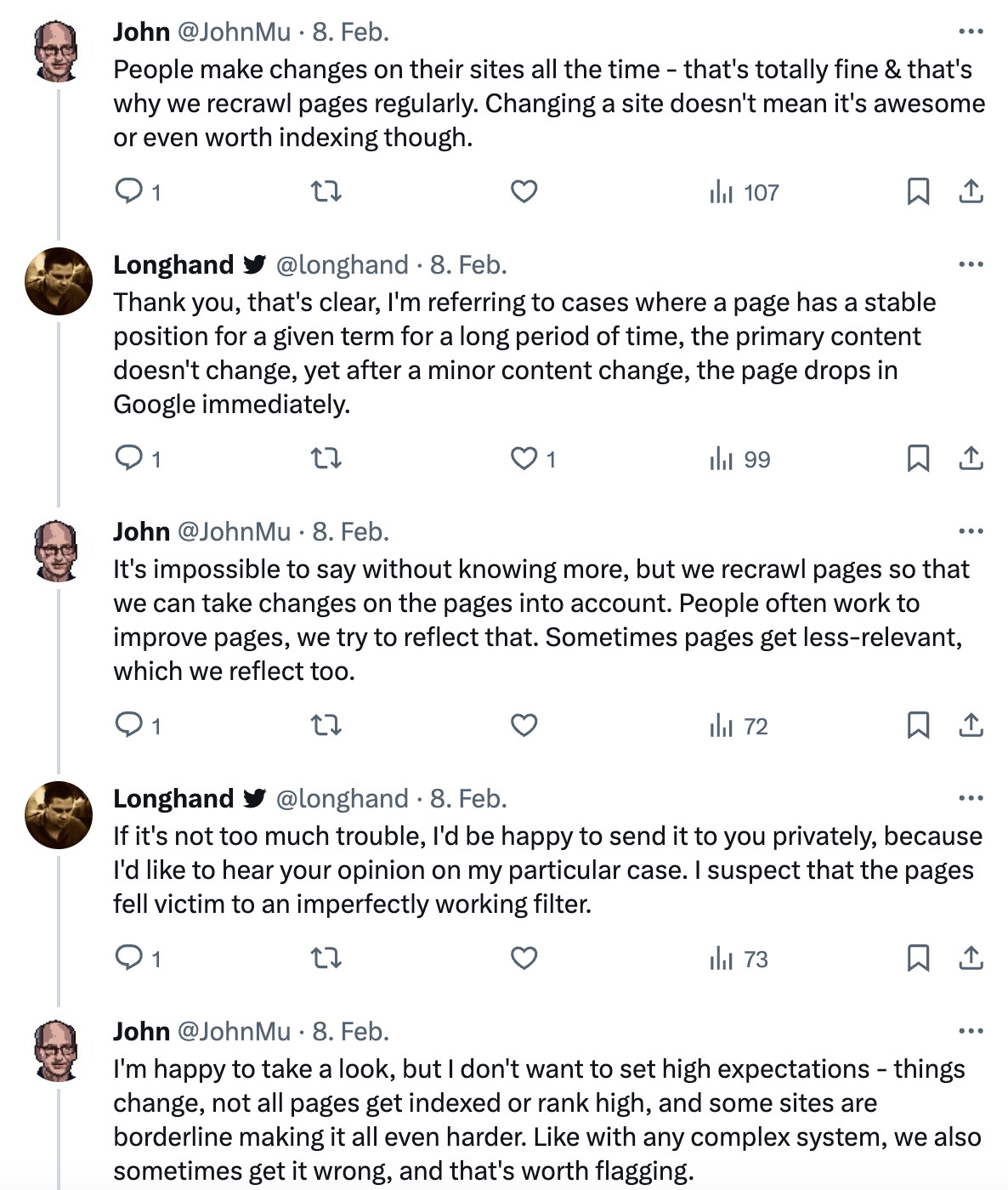The height and width of the screenshot is (1190, 1008).
Task: Like John's tweet with 107 views
Action: (x=524, y=191)
